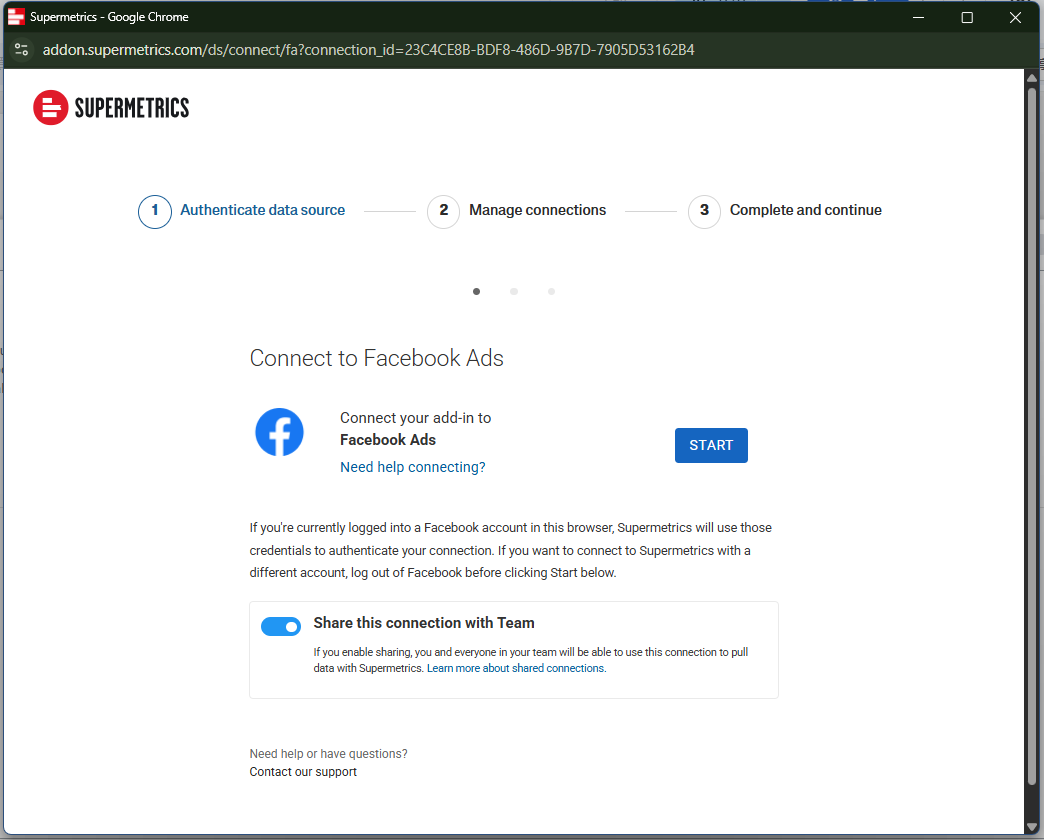Open the shared connections link
Viewport: 1044px width, 840px height.
[x=557, y=668]
